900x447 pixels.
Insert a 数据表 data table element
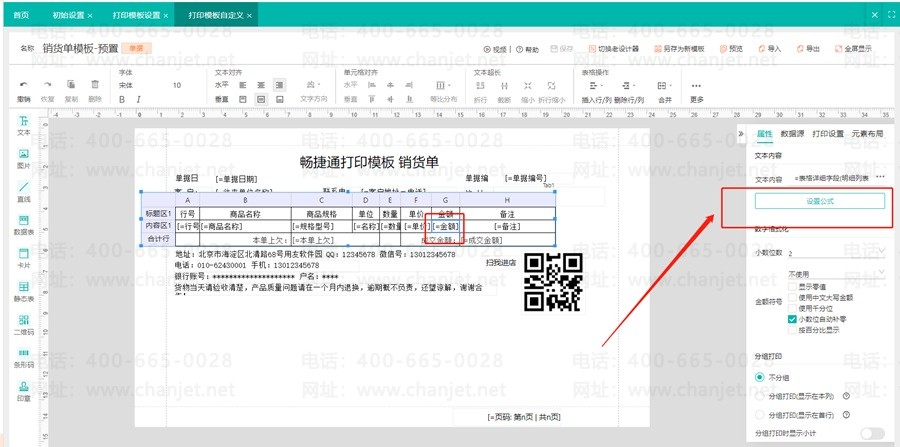[24, 225]
